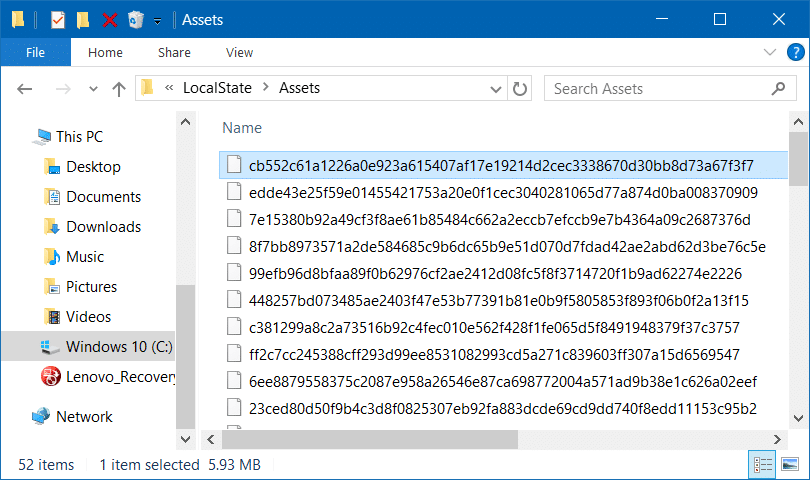This screenshot has height=480, width=810.
Task: Click horizontal scrollbar right arrow
Action: [777, 439]
